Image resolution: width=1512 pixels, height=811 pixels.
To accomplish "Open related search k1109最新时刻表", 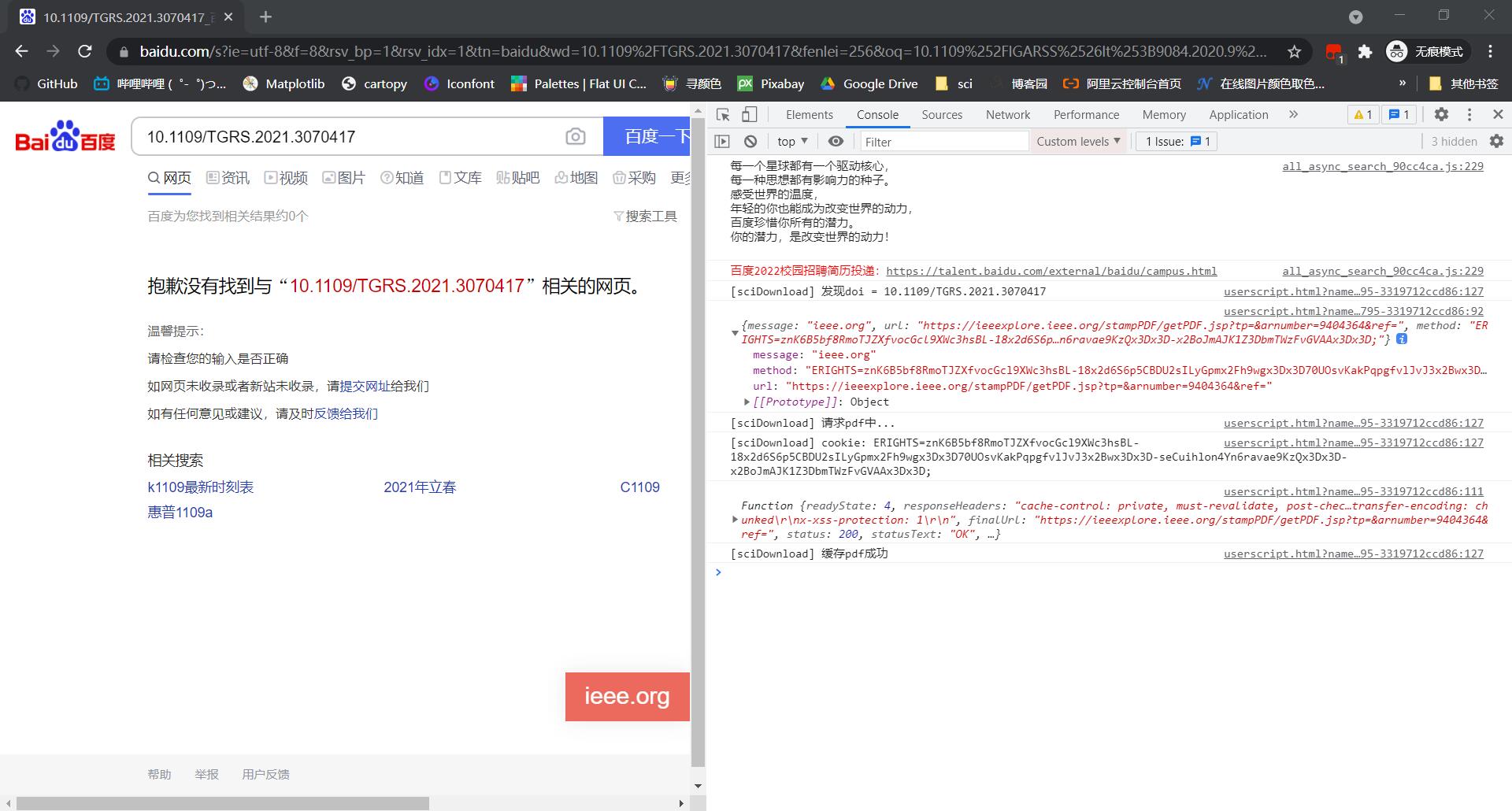I will tap(201, 487).
